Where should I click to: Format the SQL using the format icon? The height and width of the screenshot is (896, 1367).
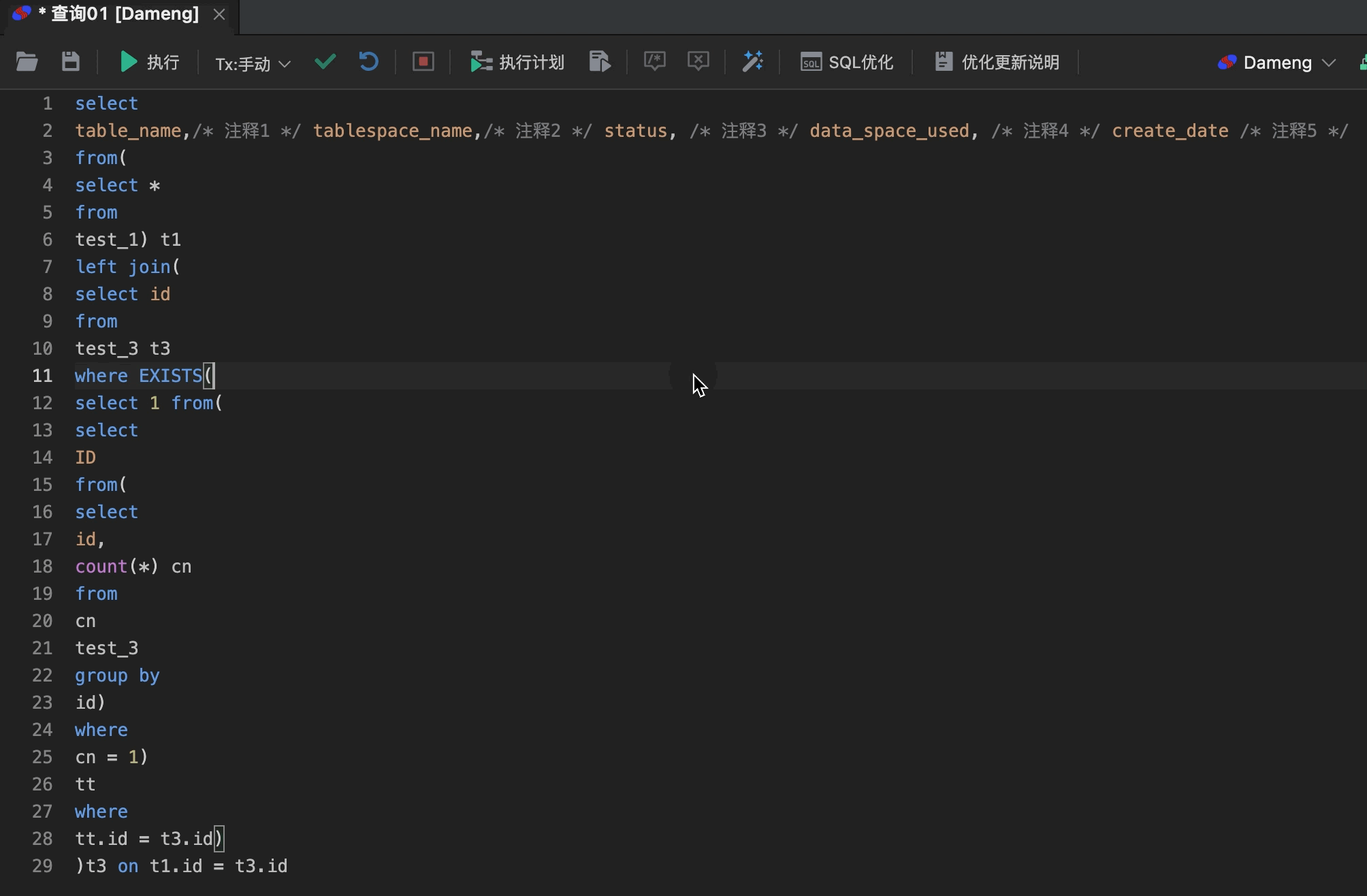click(x=599, y=62)
